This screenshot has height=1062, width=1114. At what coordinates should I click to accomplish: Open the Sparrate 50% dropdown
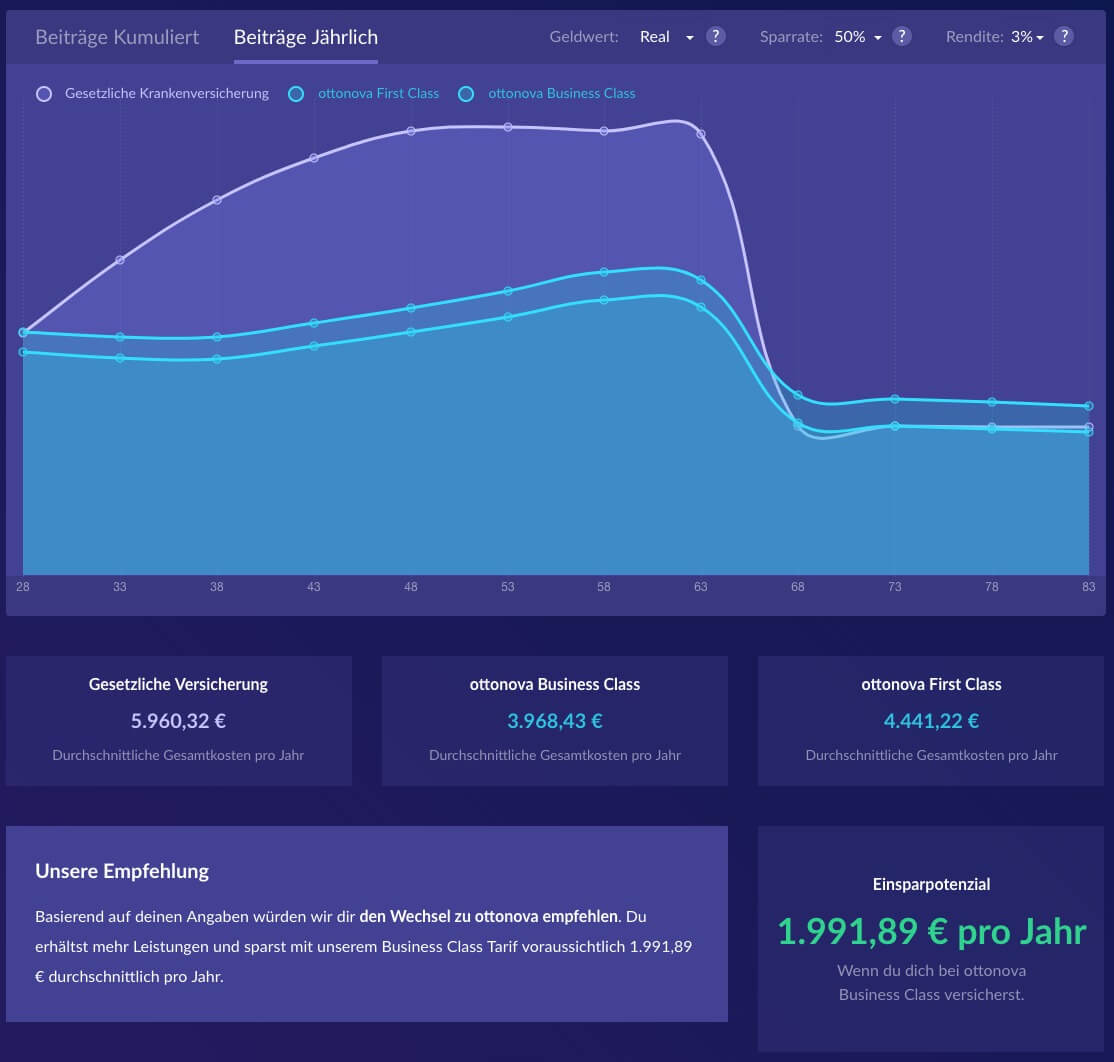click(858, 37)
